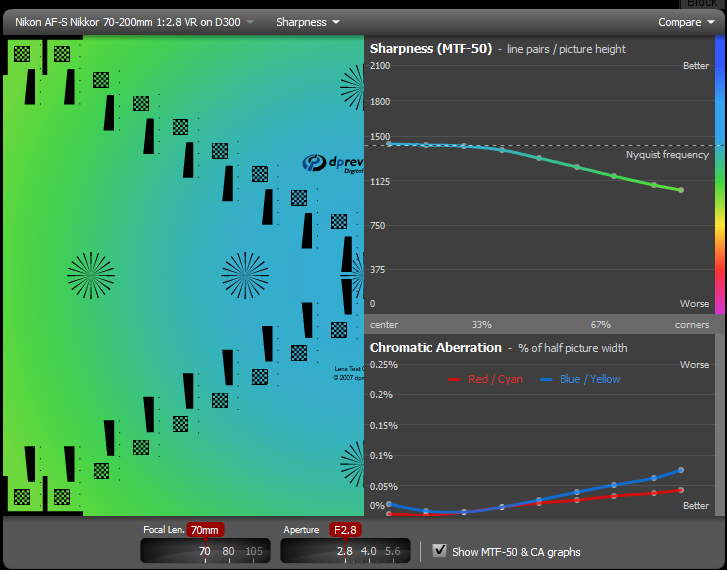Click the red F2.8 aperture indicator

345,530
